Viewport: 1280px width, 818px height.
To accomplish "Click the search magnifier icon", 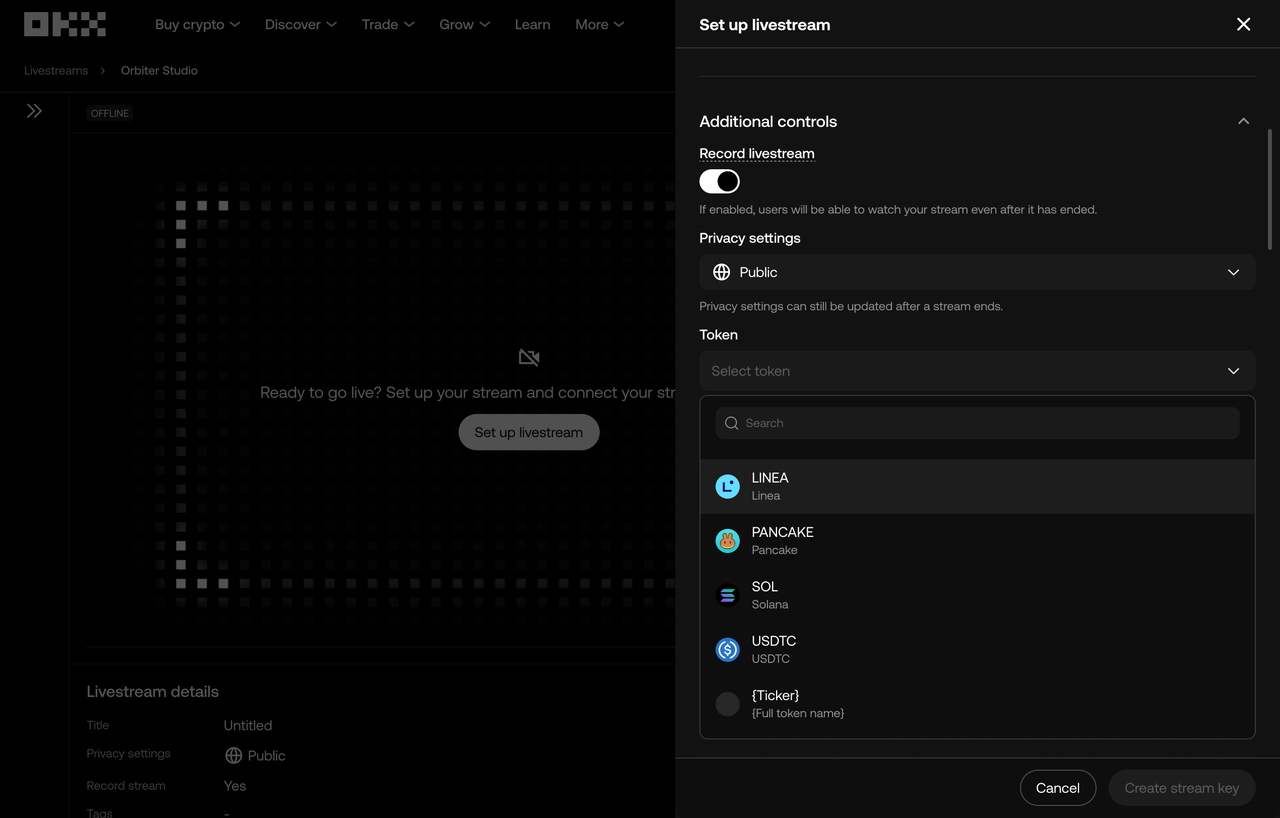I will (732, 423).
